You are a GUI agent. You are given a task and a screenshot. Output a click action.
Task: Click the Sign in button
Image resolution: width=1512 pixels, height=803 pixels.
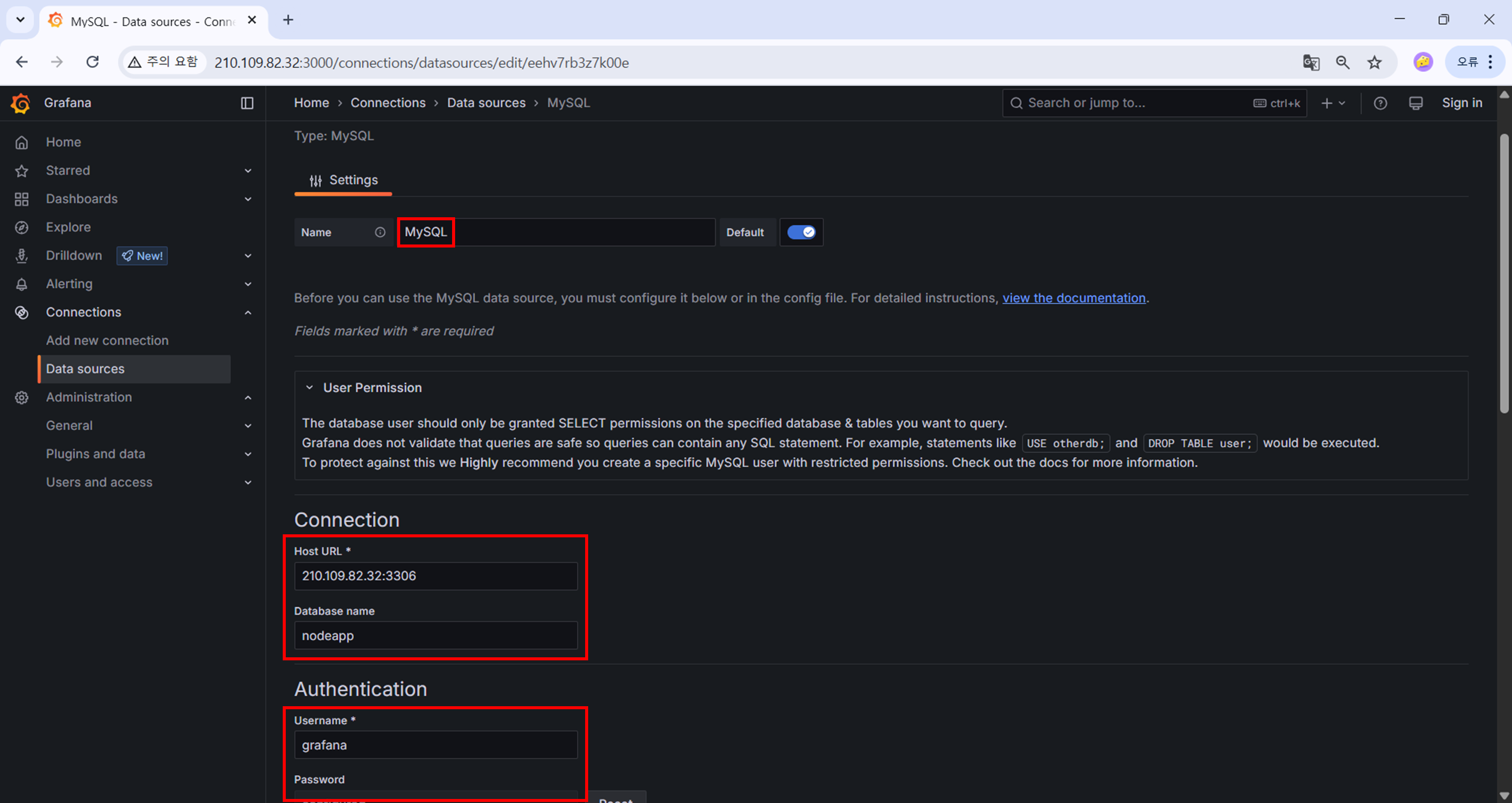point(1462,103)
